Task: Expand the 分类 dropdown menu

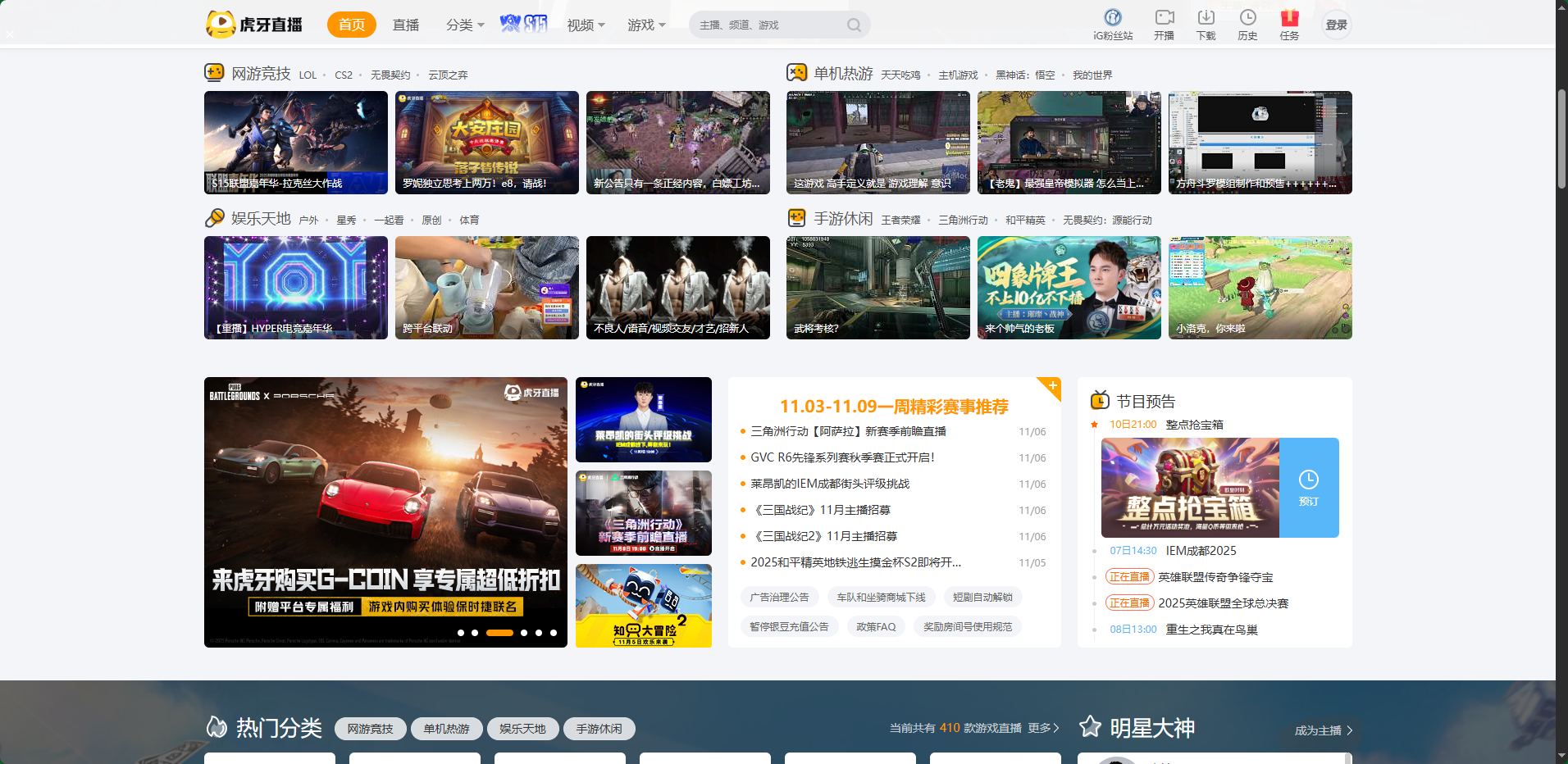Action: click(x=465, y=25)
